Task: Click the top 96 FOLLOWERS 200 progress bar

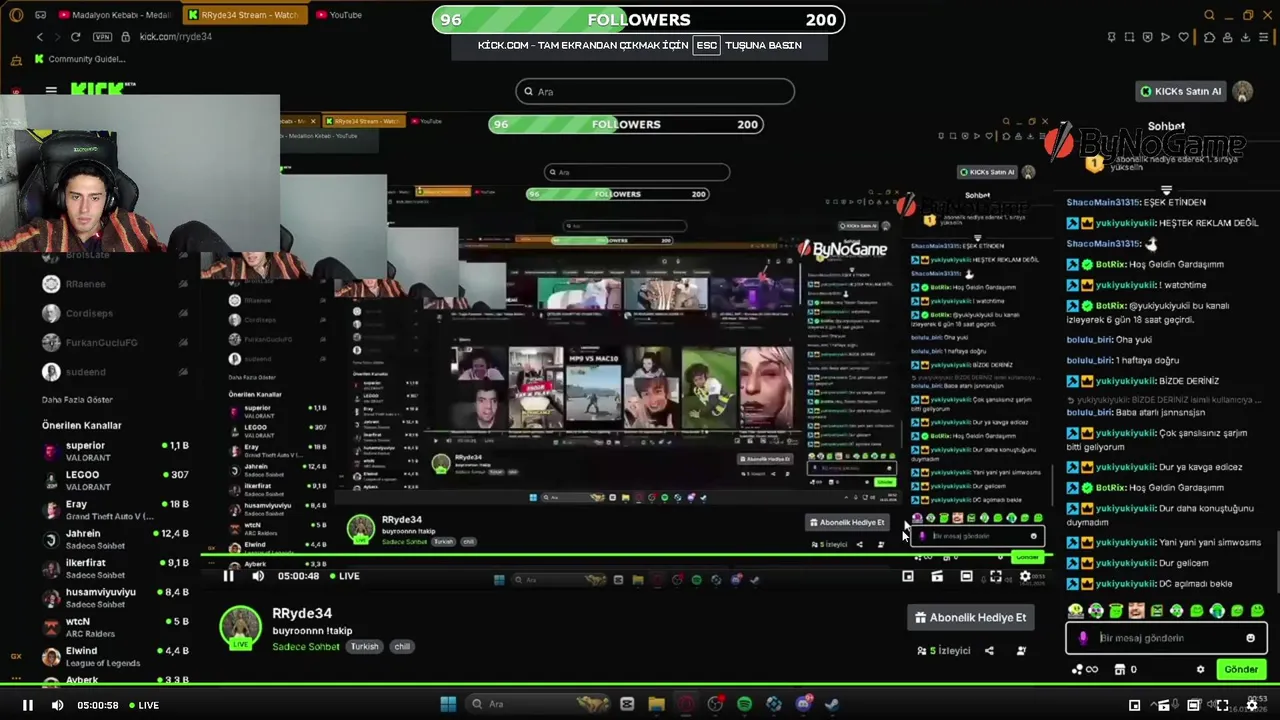Action: (639, 20)
